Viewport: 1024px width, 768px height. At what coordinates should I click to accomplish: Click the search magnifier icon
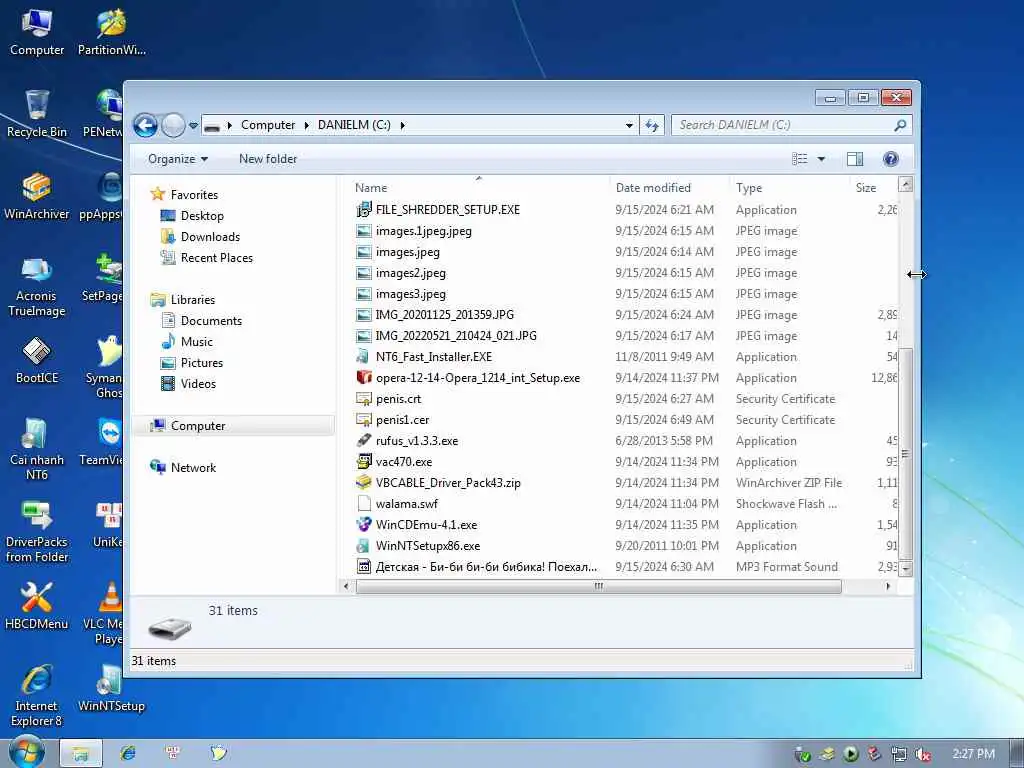tap(900, 125)
